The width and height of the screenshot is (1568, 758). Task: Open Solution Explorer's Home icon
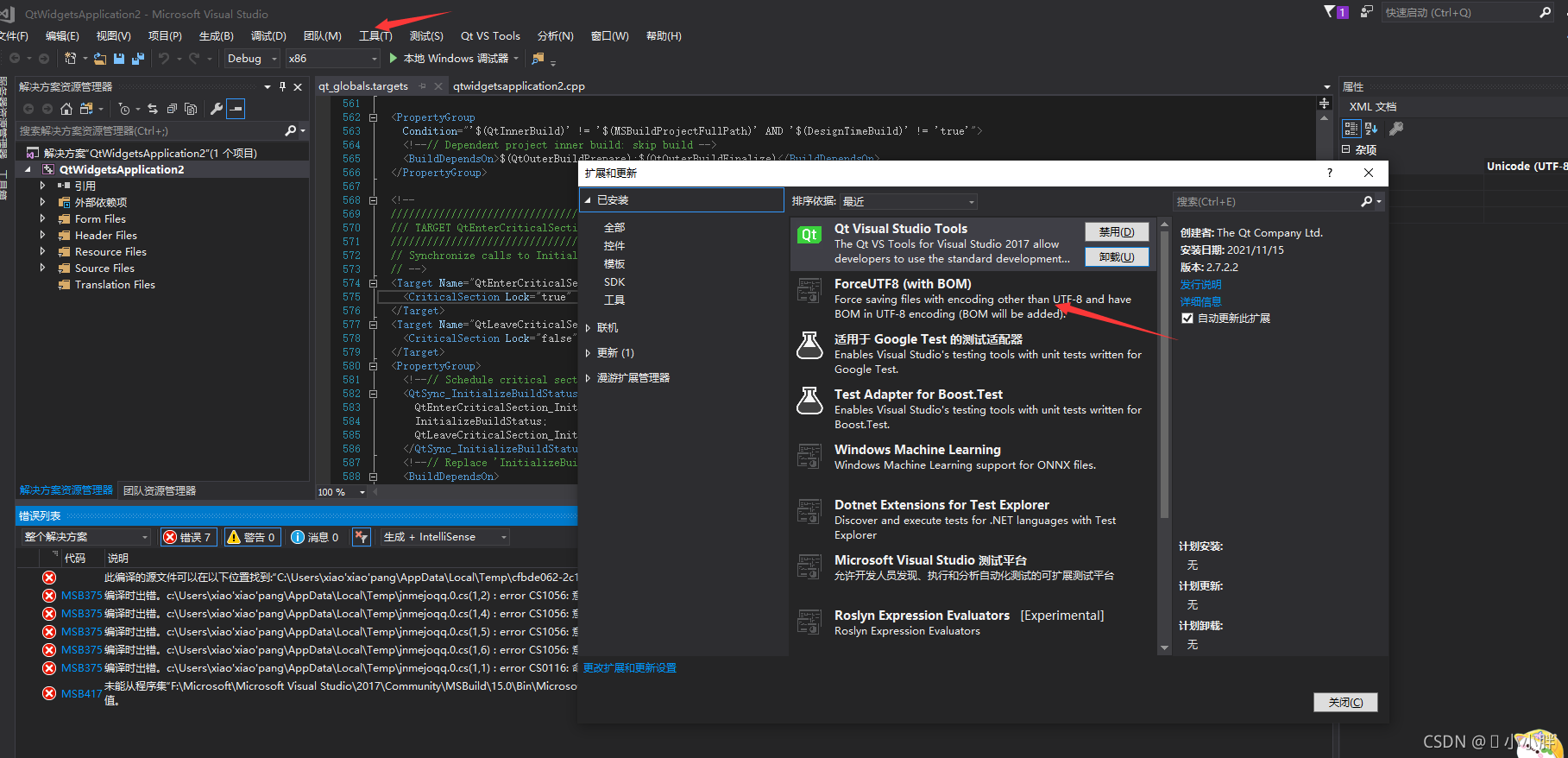(x=66, y=109)
